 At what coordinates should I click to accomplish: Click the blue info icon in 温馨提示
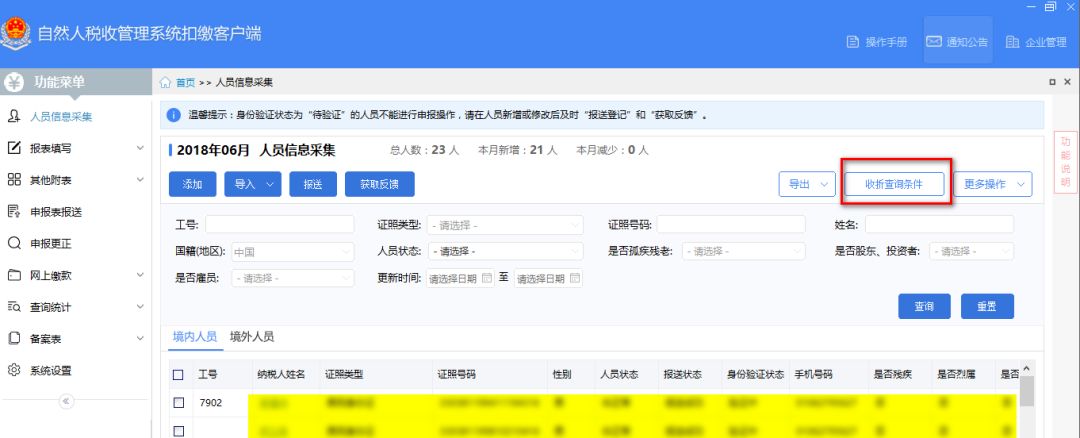[x=174, y=115]
